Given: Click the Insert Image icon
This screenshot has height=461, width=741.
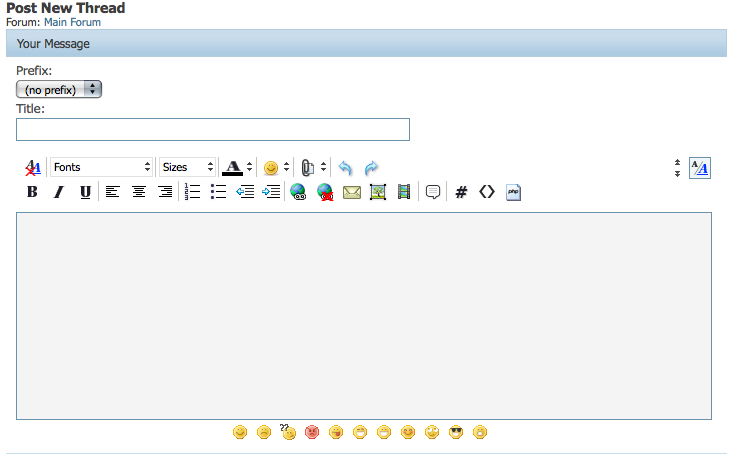Looking at the screenshot, I should click(378, 192).
